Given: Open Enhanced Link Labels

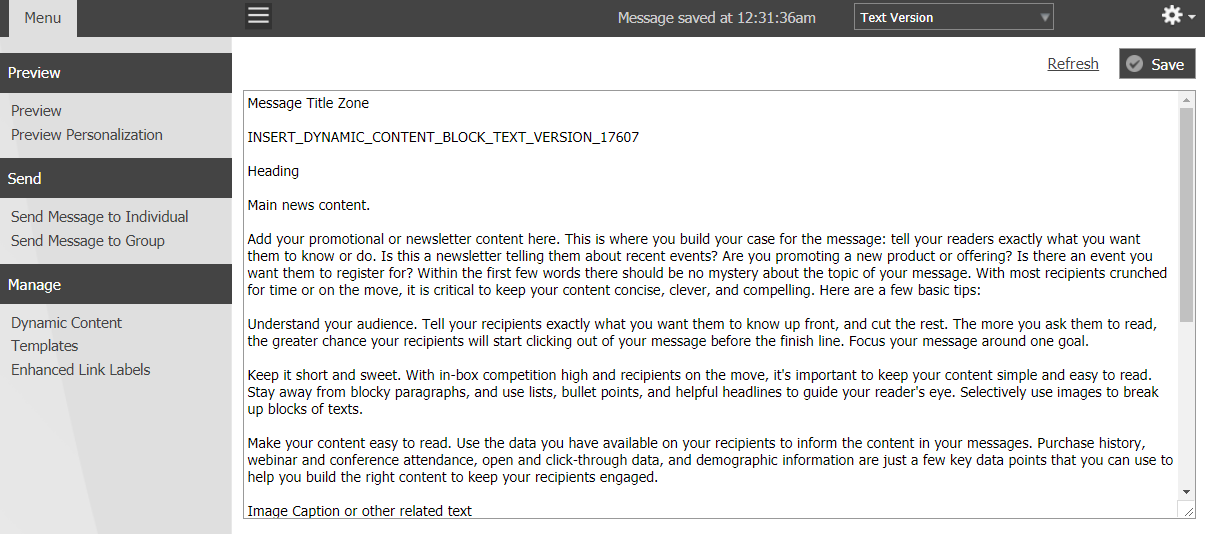Looking at the screenshot, I should pyautogui.click(x=81, y=370).
